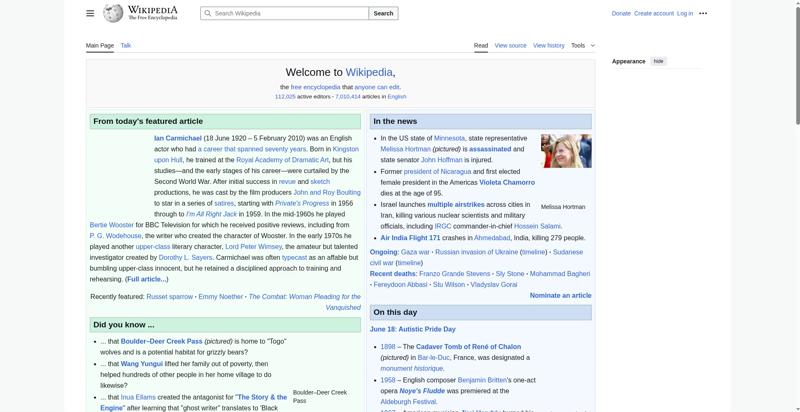Open Minnesota link in the news
The width and height of the screenshot is (800, 412).
[x=449, y=138]
